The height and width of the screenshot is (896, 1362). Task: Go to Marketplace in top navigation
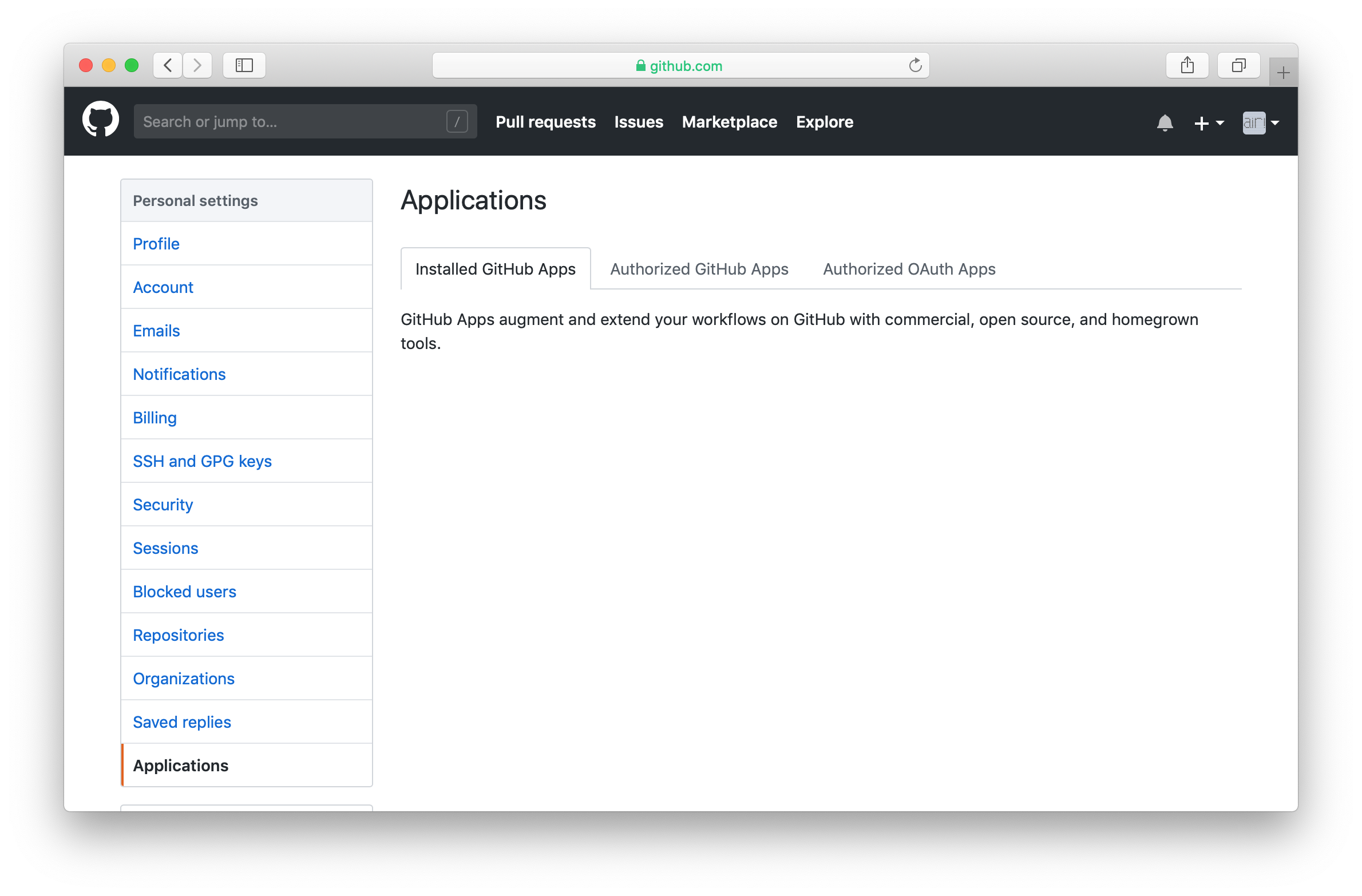[729, 122]
